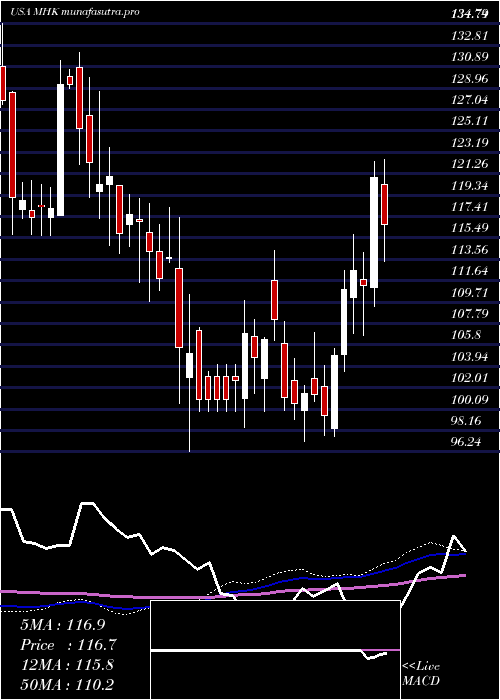Click the 109.71 price axis label

[x=469, y=292]
